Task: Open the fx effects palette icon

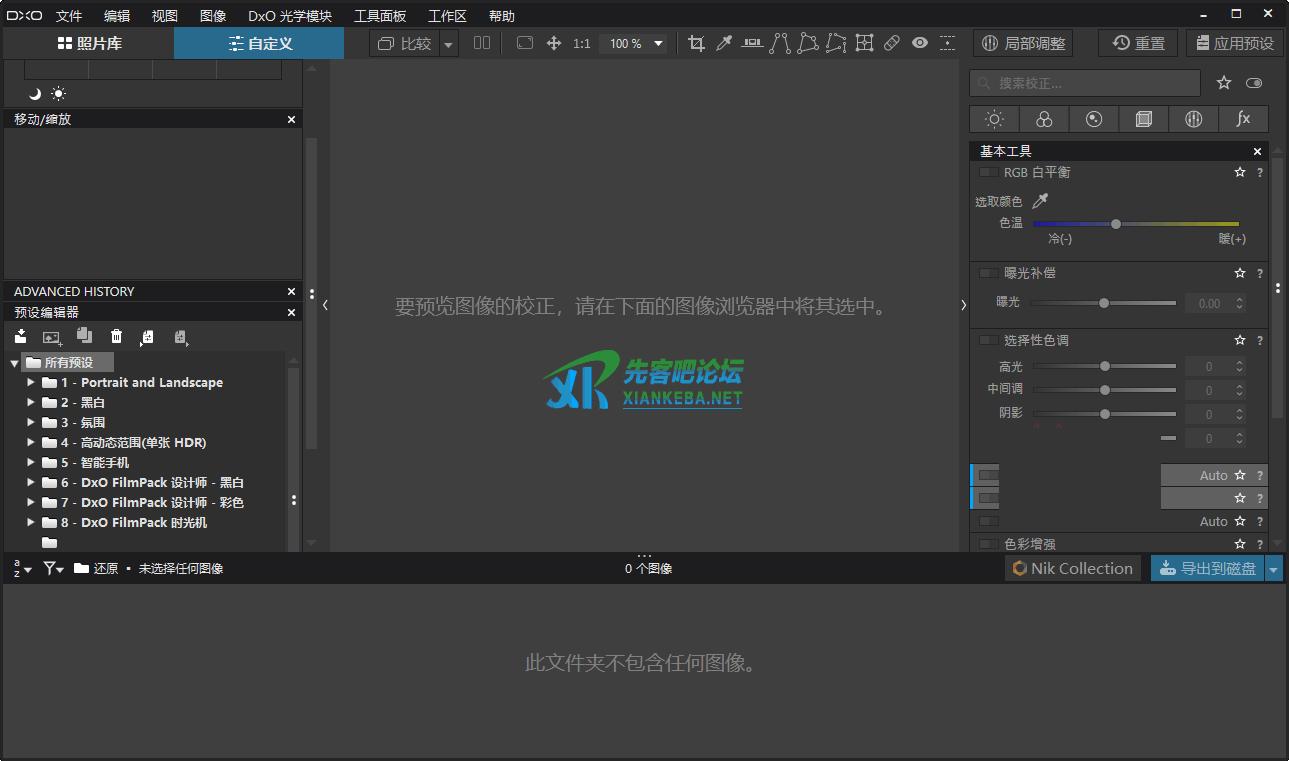Action: tap(1243, 119)
